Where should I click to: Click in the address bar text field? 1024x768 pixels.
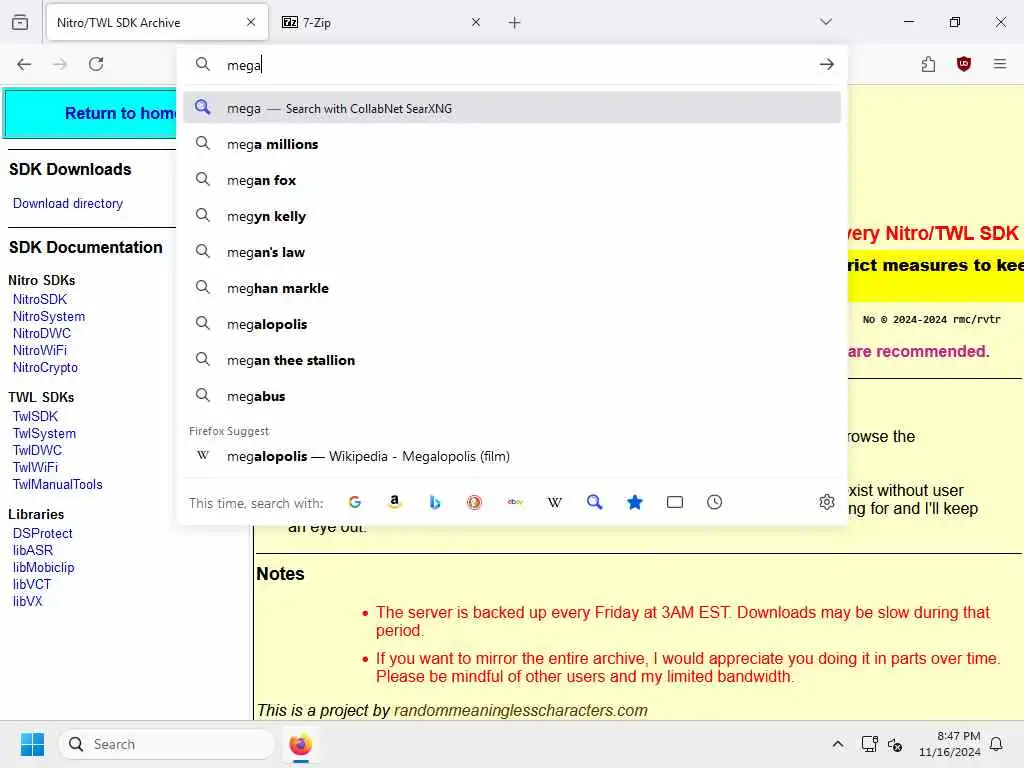tap(516, 65)
